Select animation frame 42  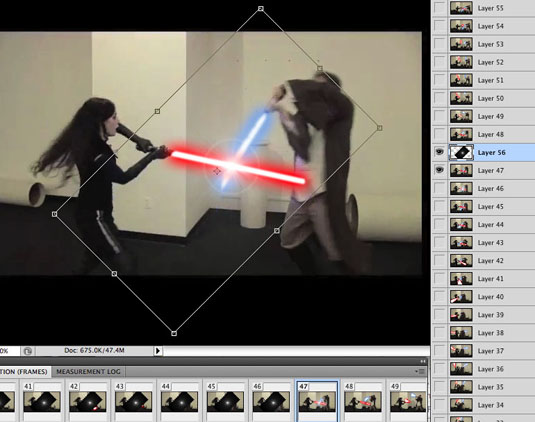[x=88, y=401]
